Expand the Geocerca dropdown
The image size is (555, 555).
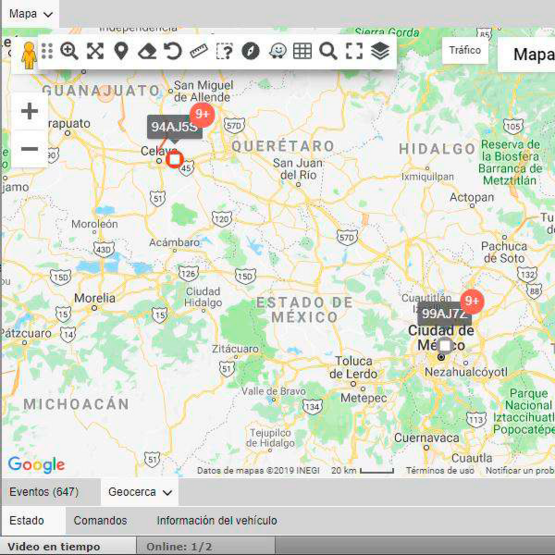pyautogui.click(x=140, y=492)
